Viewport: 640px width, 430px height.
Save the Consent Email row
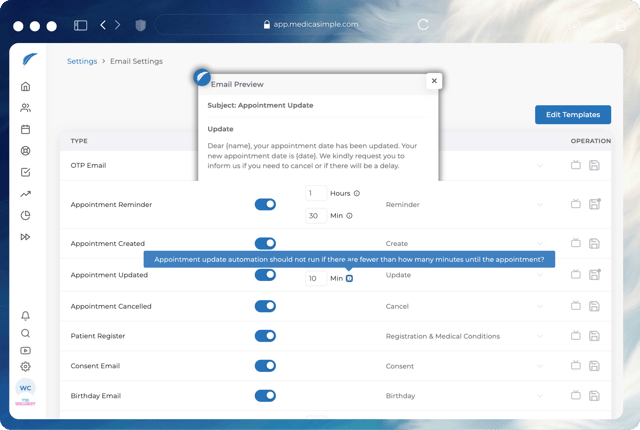click(594, 366)
